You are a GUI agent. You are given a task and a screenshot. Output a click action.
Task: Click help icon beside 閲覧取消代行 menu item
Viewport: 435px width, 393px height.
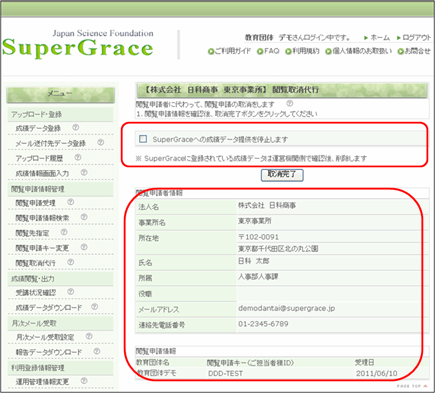tap(71, 262)
